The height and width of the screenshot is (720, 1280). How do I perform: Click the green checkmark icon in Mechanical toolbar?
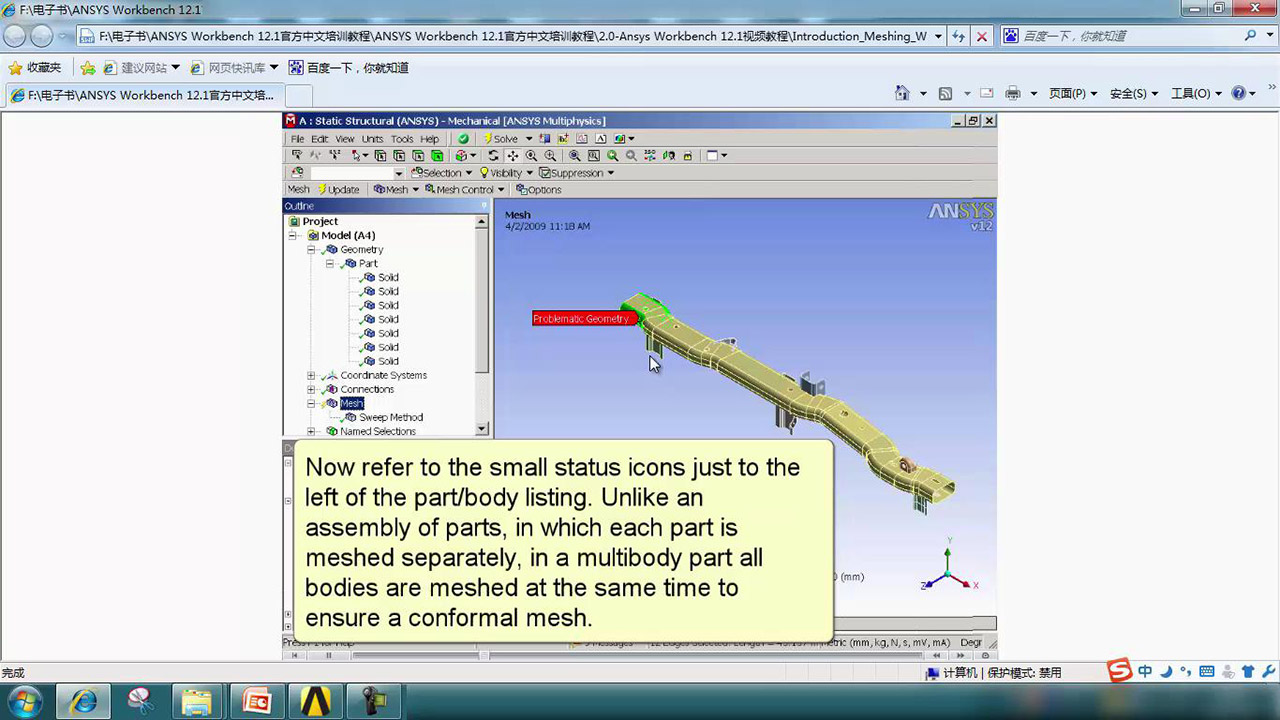(x=462, y=139)
